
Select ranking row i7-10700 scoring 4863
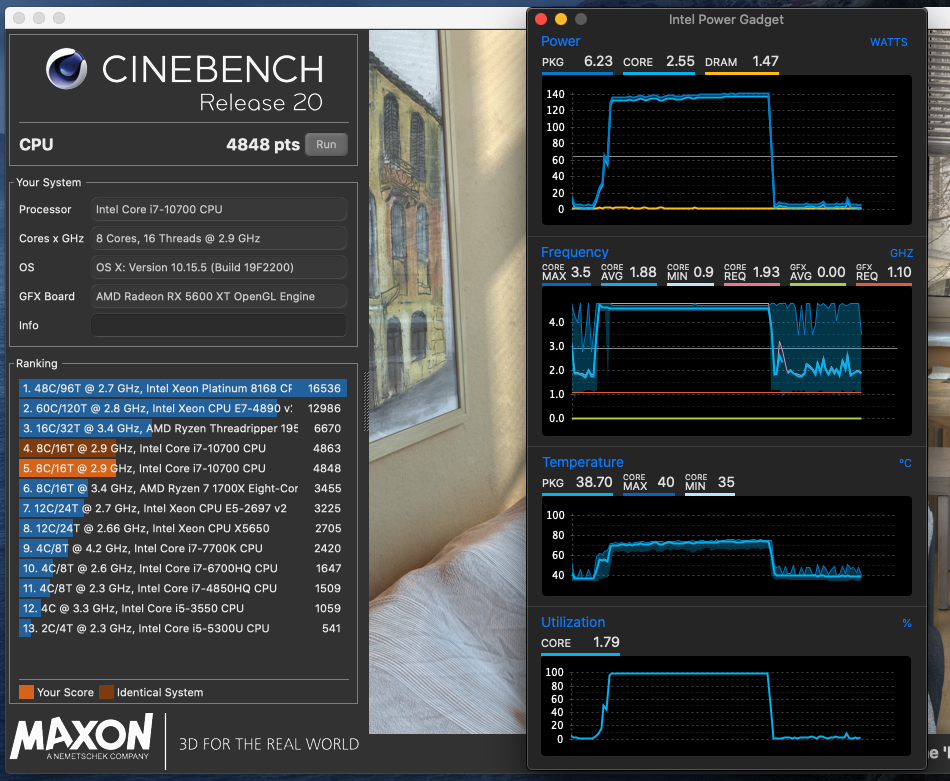(182, 448)
